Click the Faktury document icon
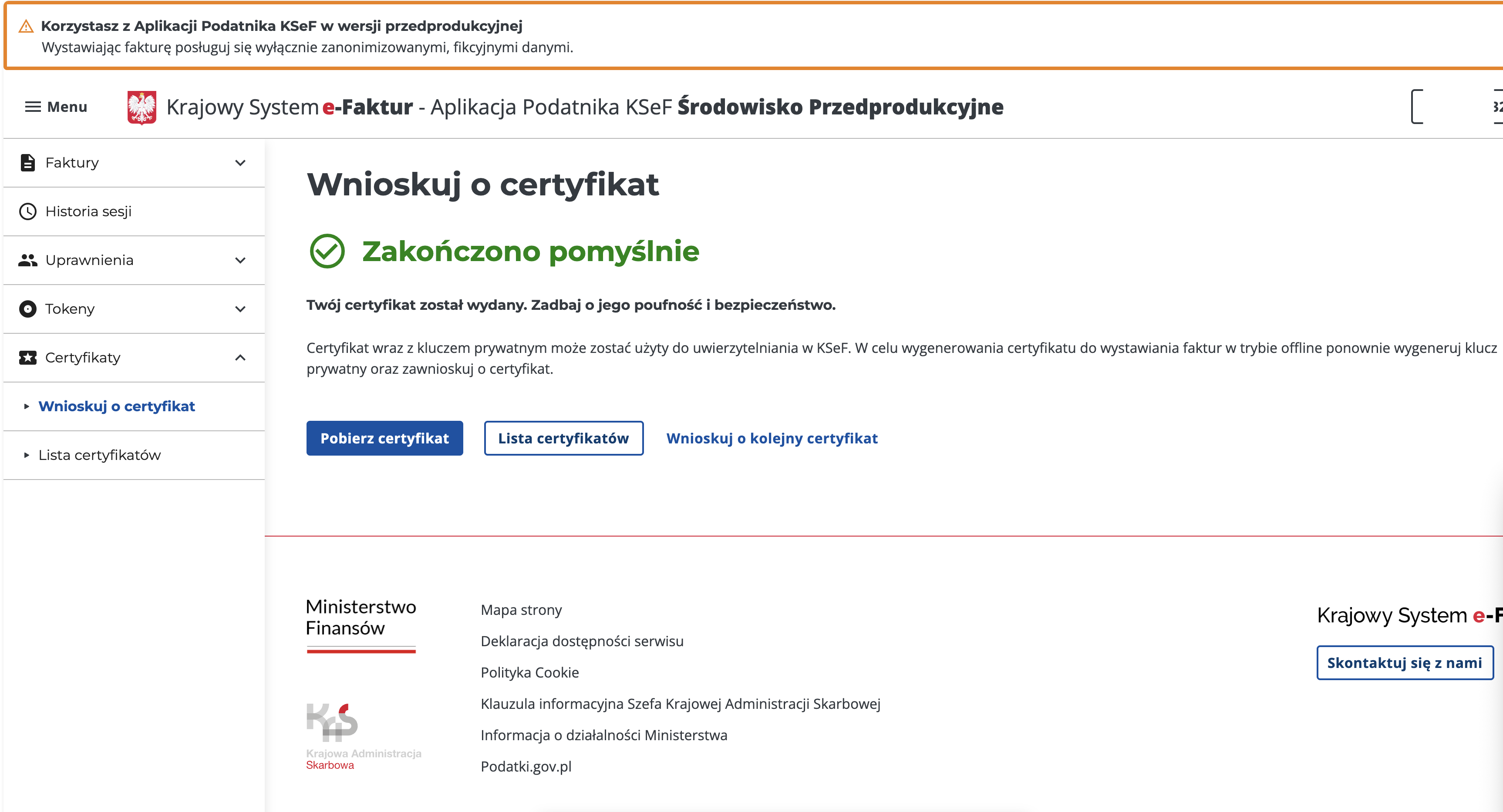1503x812 pixels. coord(27,163)
